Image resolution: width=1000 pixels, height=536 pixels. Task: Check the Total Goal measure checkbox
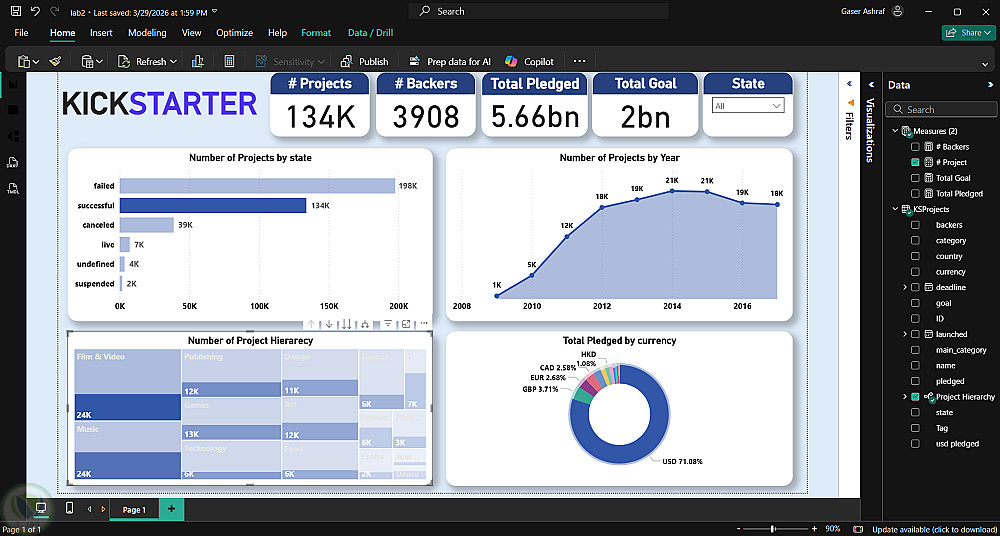tap(915, 178)
